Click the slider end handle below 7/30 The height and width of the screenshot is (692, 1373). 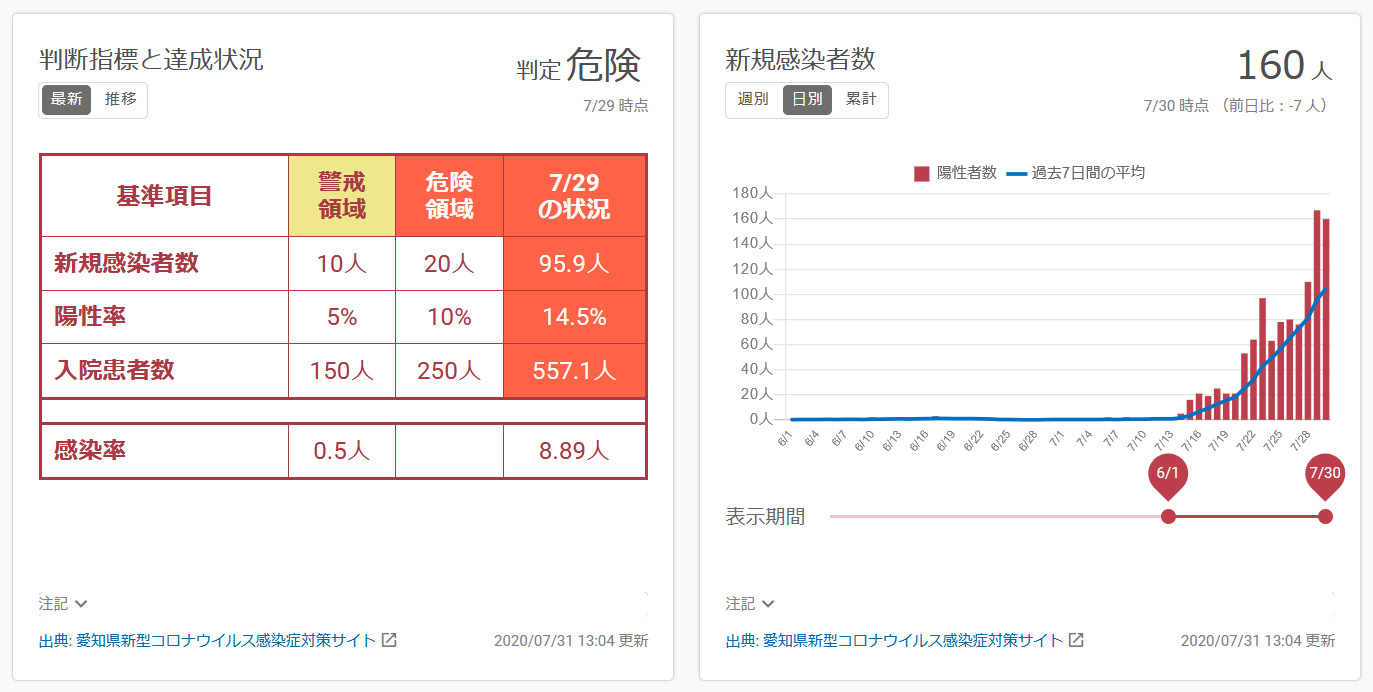click(x=1325, y=517)
